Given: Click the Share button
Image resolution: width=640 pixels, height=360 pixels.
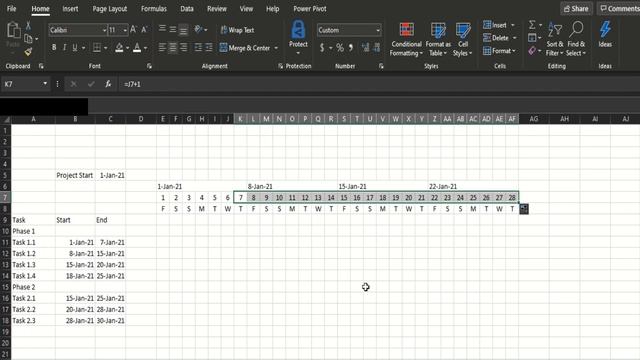Looking at the screenshot, I should tap(576, 9).
